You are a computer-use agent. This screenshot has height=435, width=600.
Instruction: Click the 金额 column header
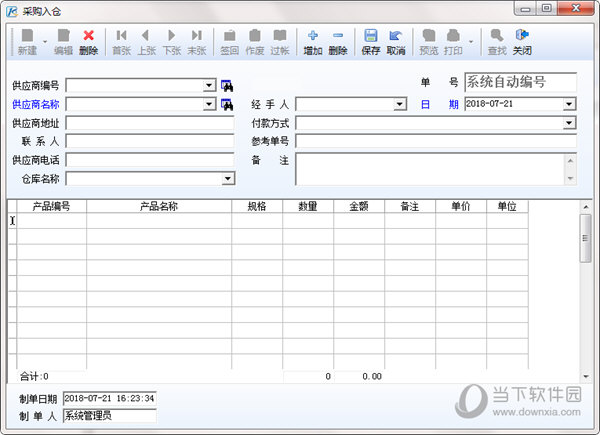point(359,207)
